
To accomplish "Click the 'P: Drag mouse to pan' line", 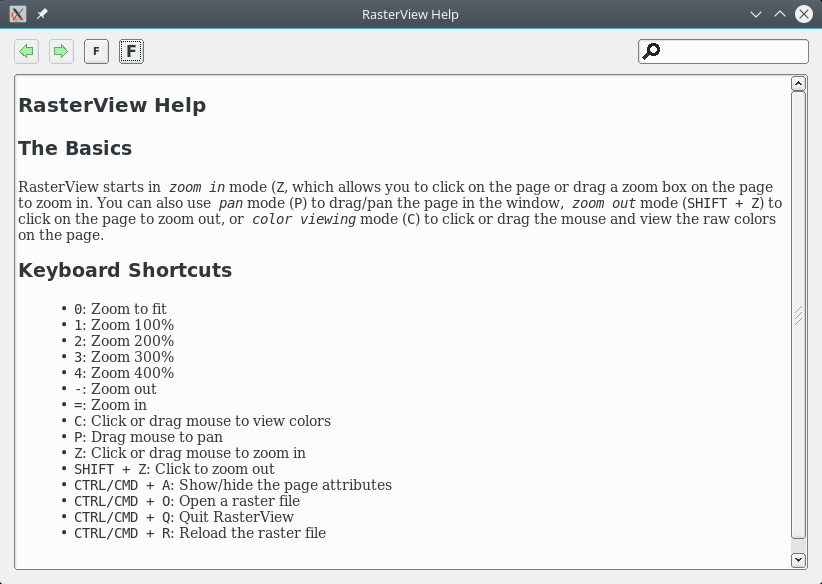I will [x=148, y=437].
